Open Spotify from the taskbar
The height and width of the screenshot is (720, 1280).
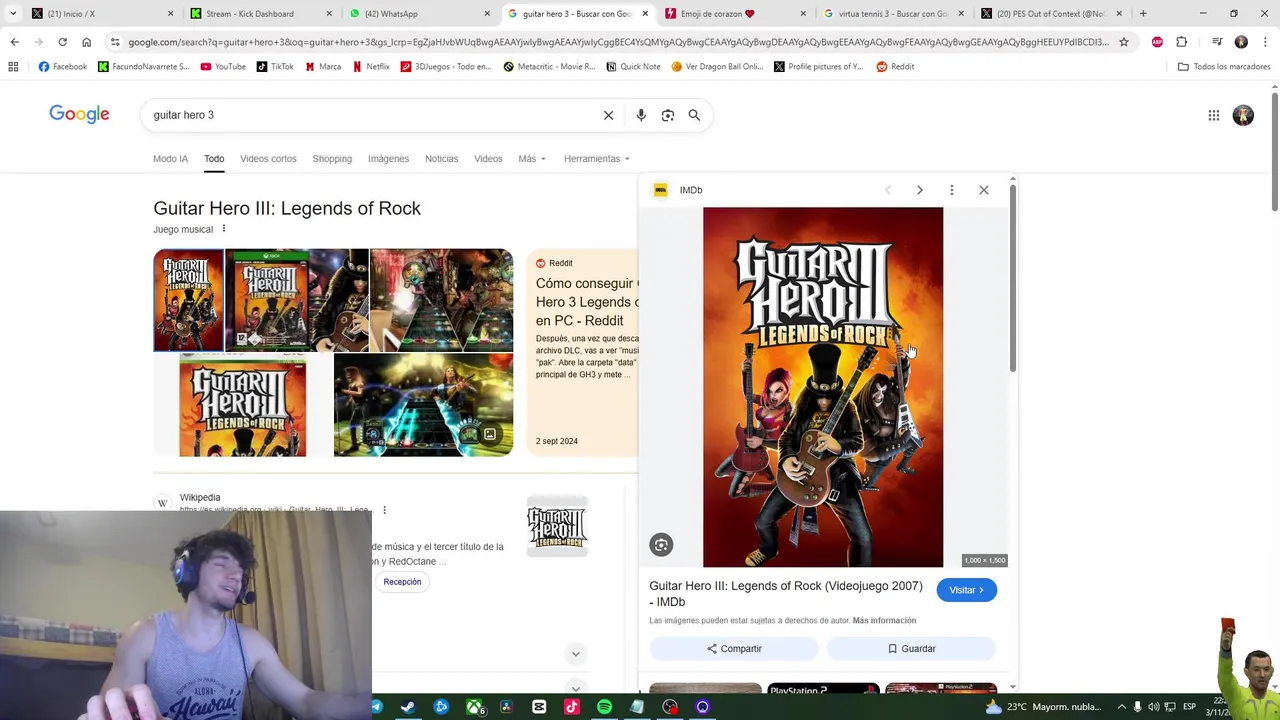pyautogui.click(x=604, y=707)
